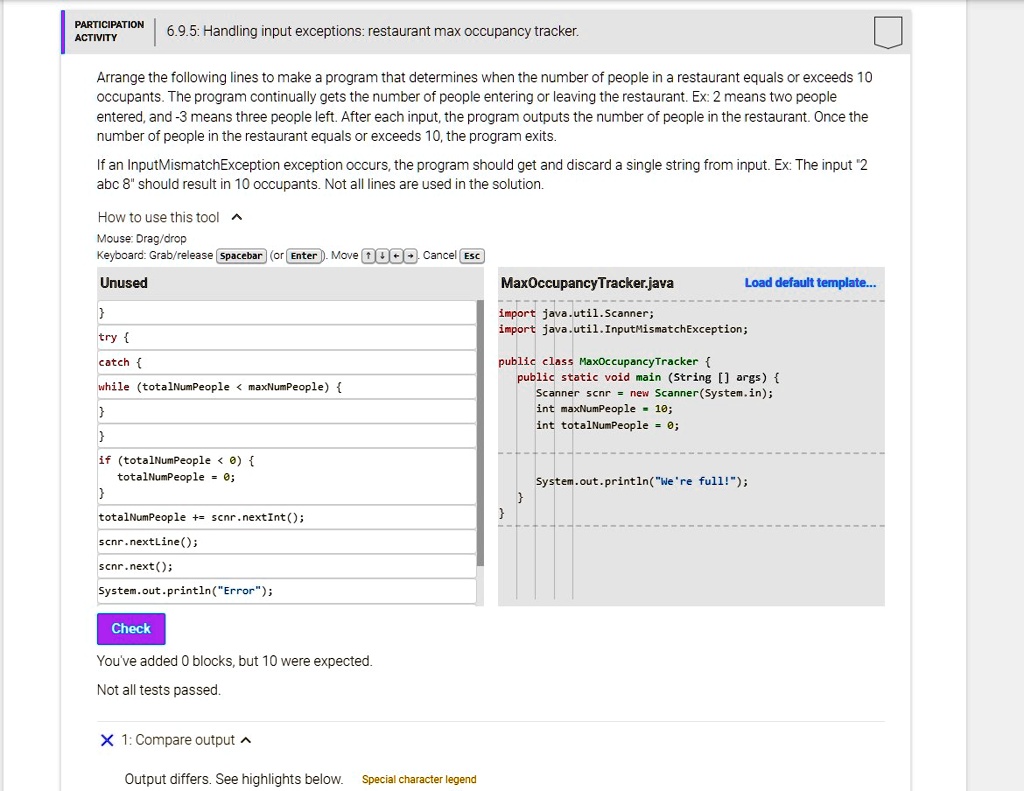
Task: Click the MaxOccupancyTracker.java header
Action: pos(588,282)
